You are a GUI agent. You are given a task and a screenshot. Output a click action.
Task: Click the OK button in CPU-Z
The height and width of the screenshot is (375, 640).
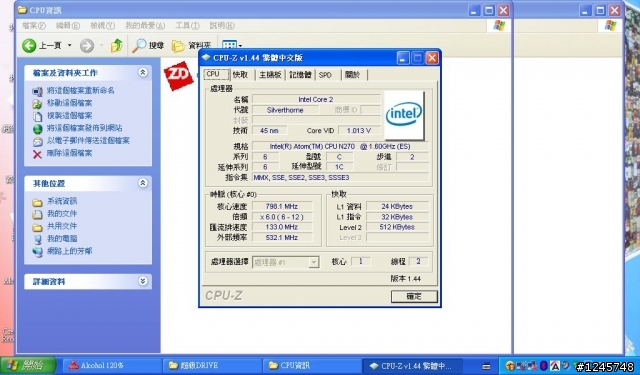point(414,296)
